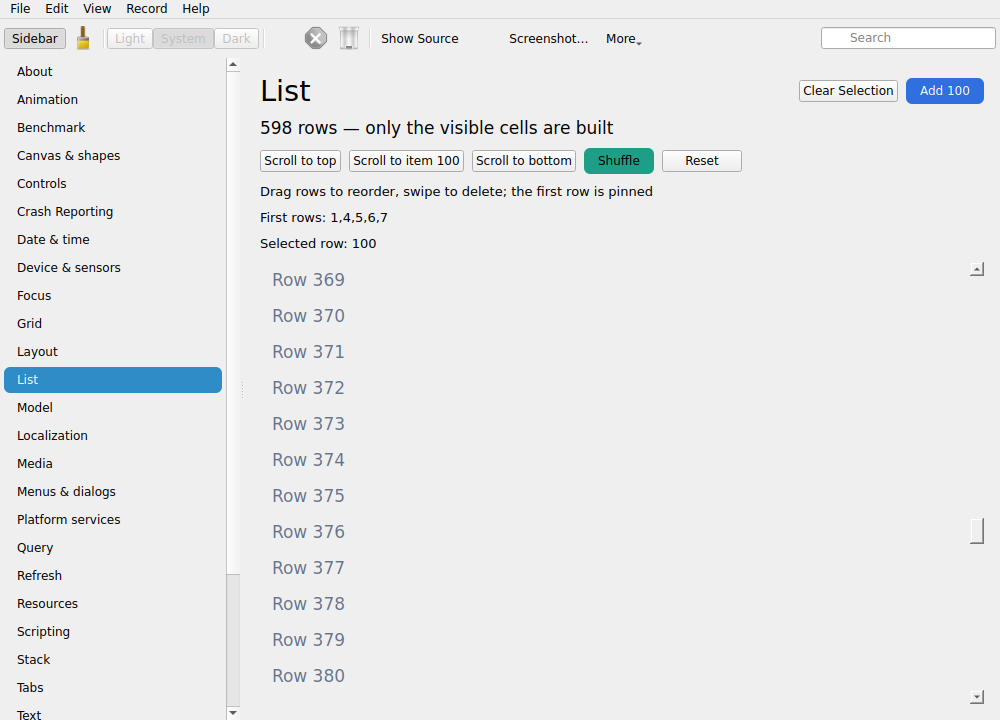Select Row 371 in the list

[x=615, y=352]
